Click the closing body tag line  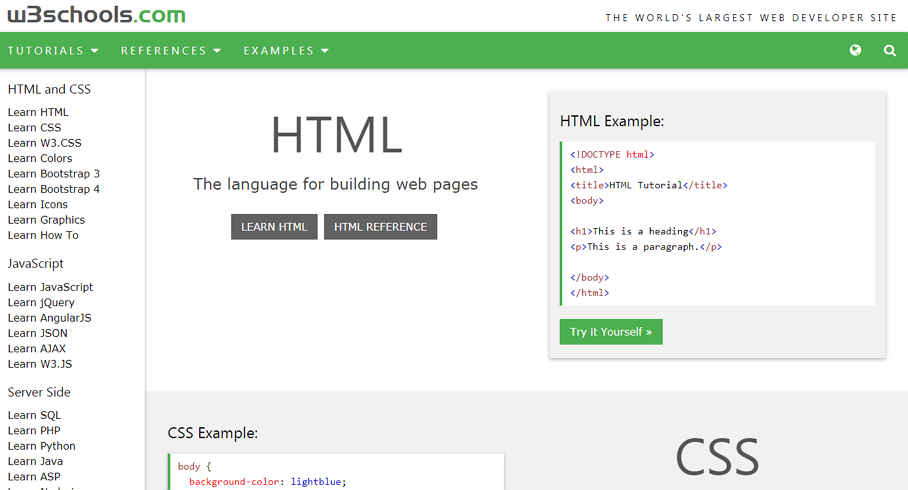590,277
